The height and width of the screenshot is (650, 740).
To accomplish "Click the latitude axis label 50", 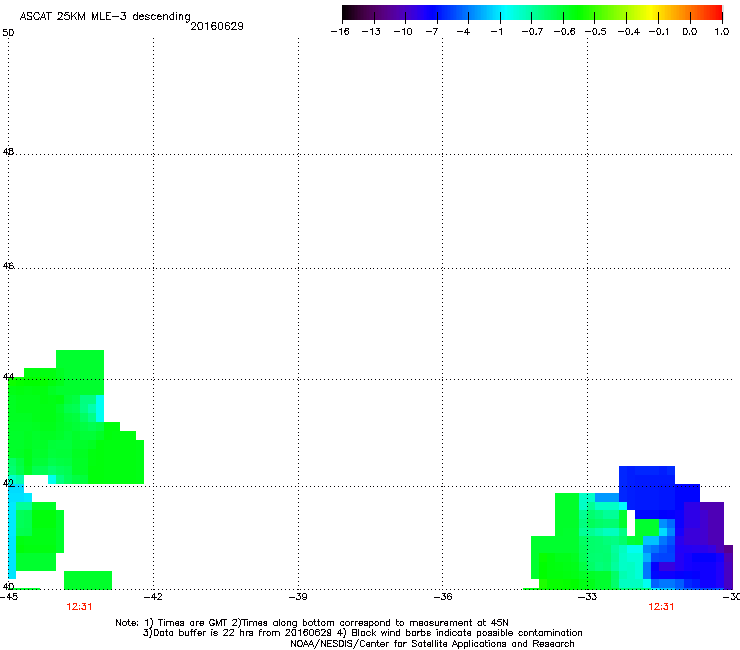I will tap(8, 33).
